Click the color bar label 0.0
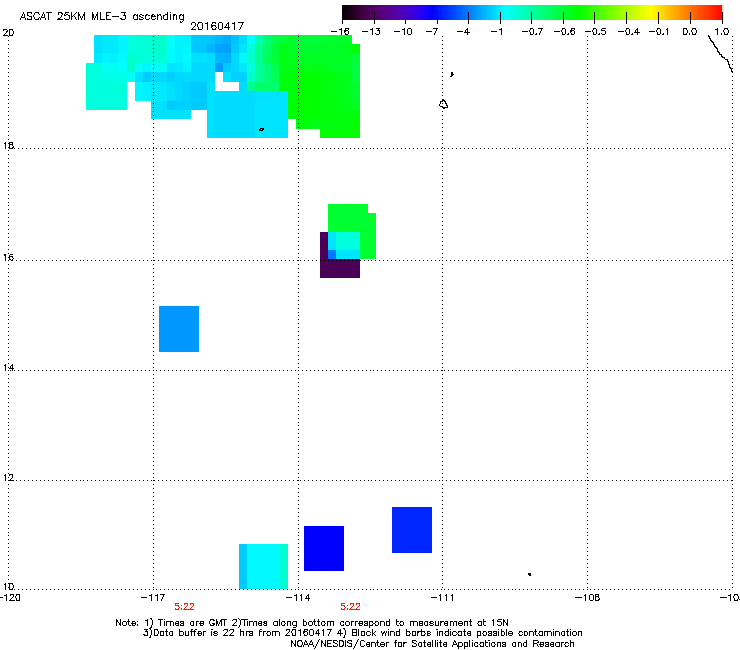 click(690, 32)
